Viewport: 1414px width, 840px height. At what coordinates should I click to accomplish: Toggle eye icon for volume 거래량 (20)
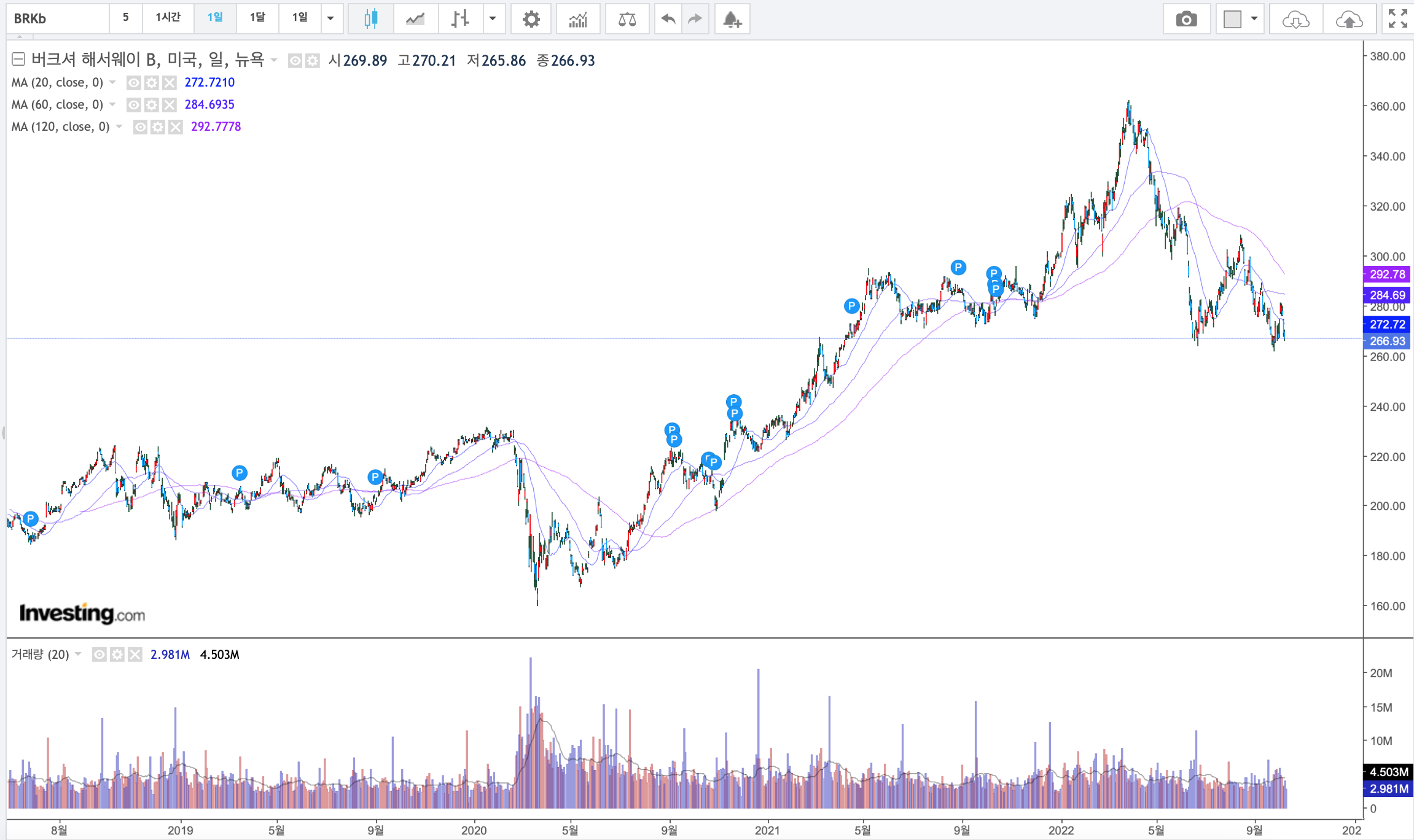tap(99, 655)
